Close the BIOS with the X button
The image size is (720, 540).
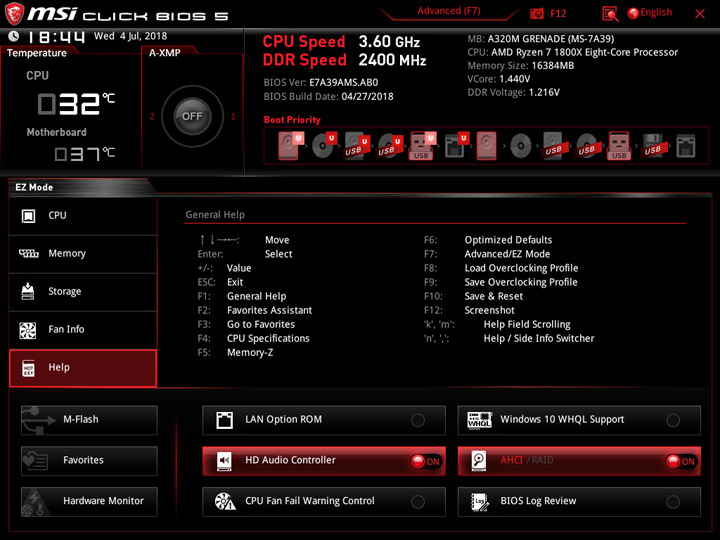(700, 14)
